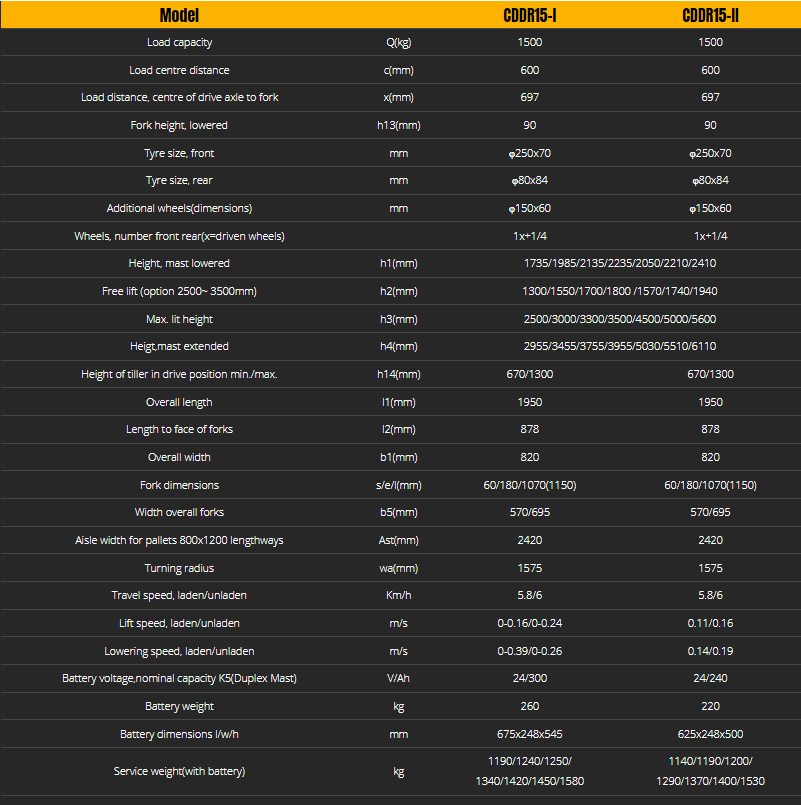Select the Free lift option row label
The width and height of the screenshot is (801, 805).
click(179, 291)
